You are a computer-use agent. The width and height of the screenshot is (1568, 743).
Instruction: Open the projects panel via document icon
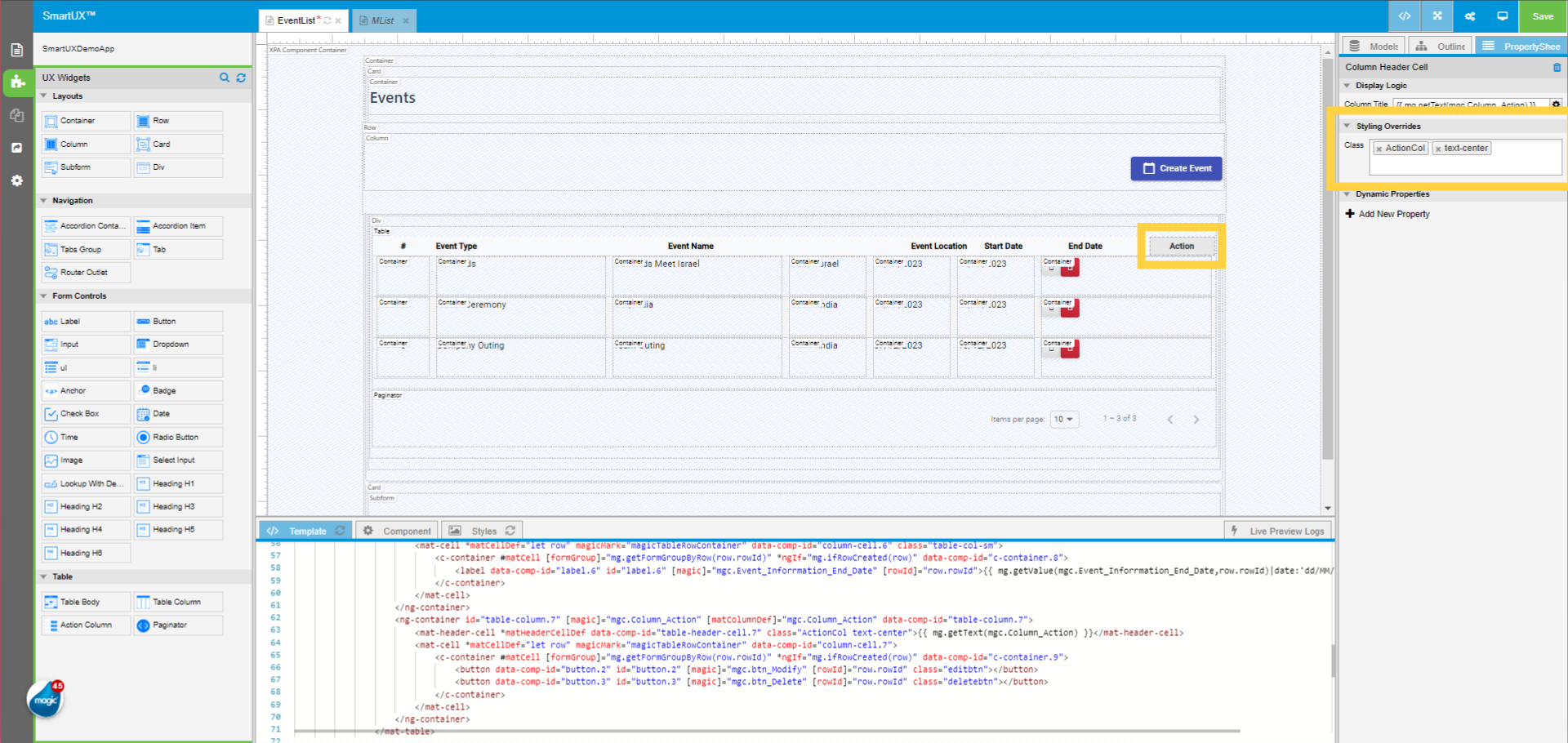coord(16,49)
